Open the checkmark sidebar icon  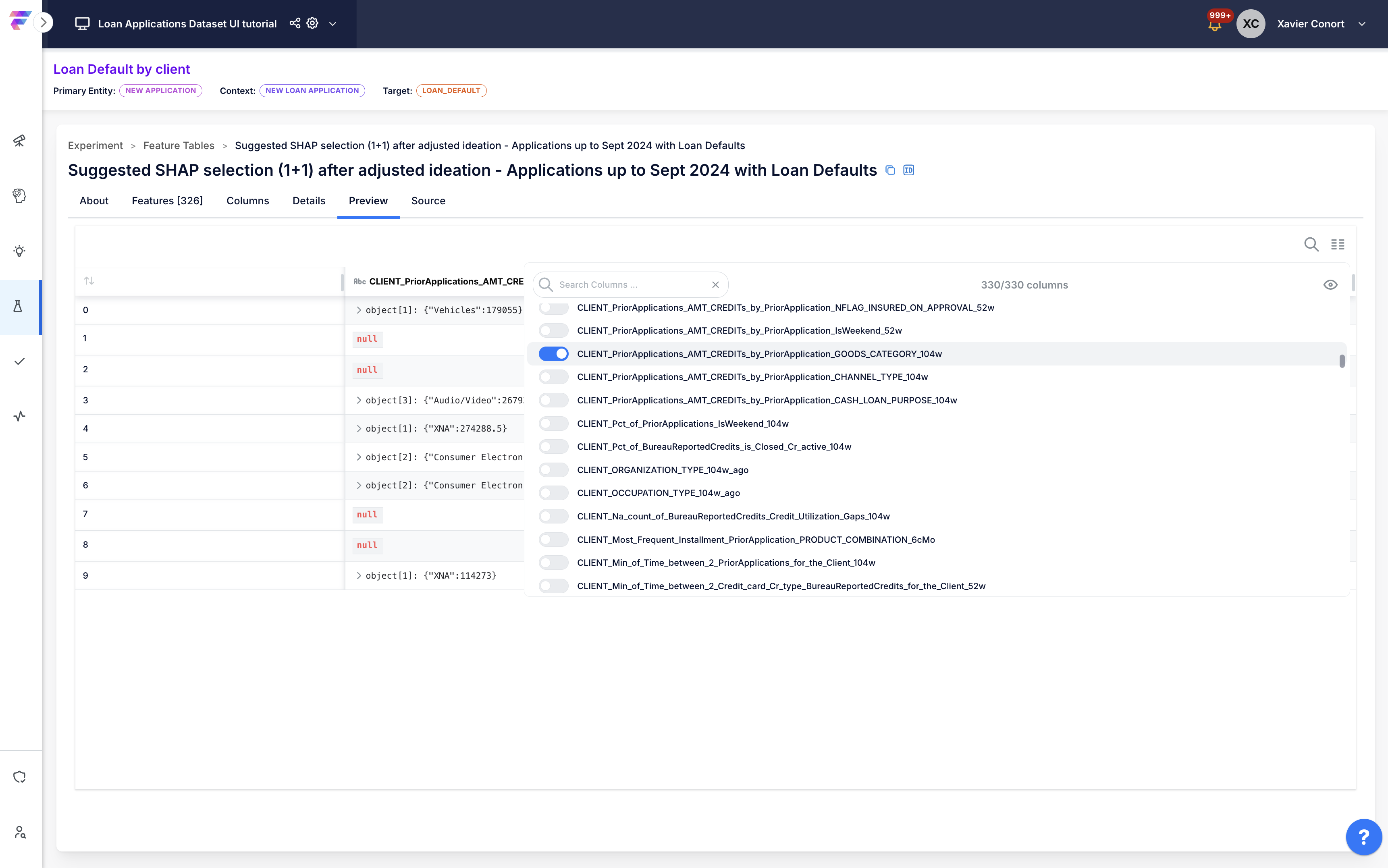tap(19, 361)
